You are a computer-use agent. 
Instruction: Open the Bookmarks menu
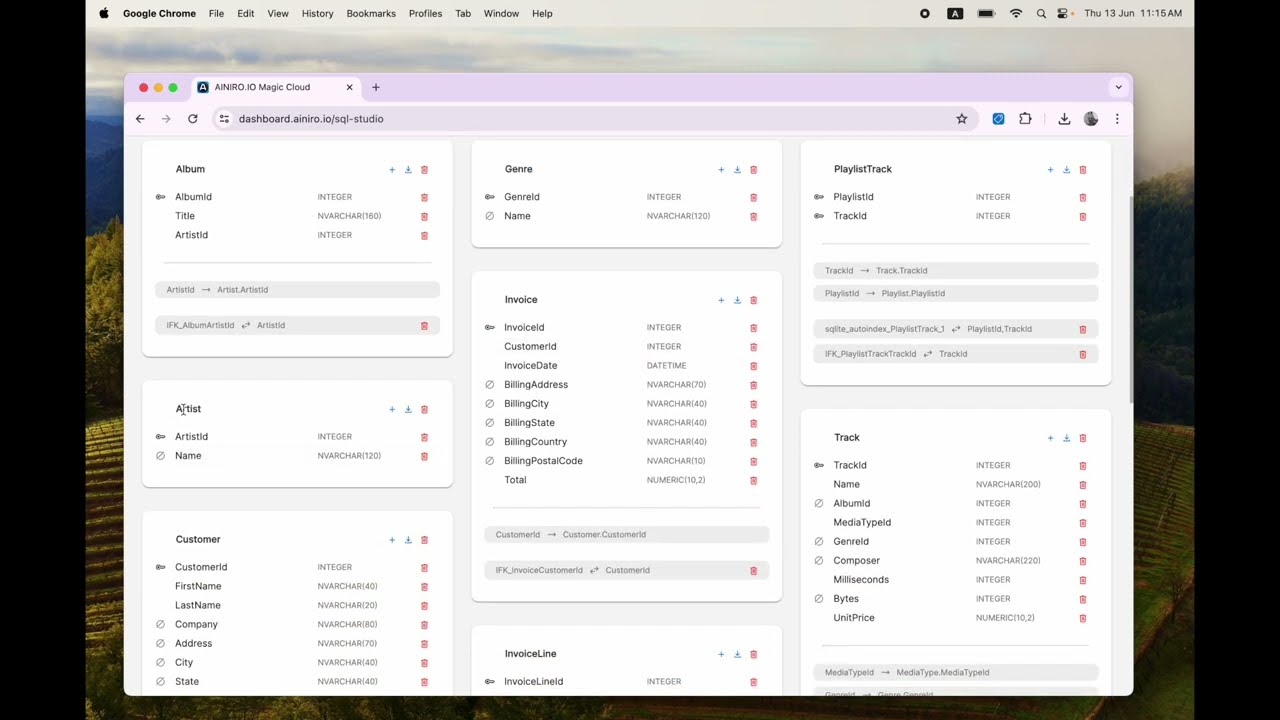coord(371,13)
